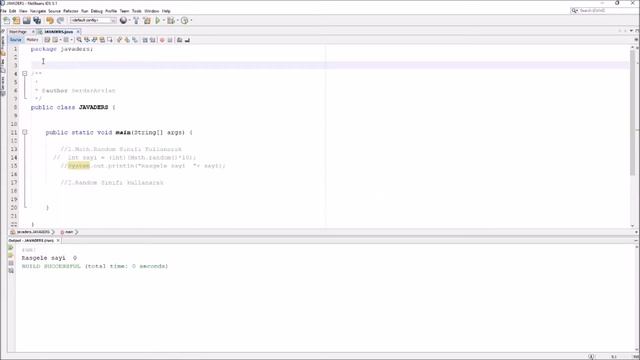This screenshot has height=360, width=640.
Task: Toggle Highlight Search in editor toolbar
Action: pos(102,40)
